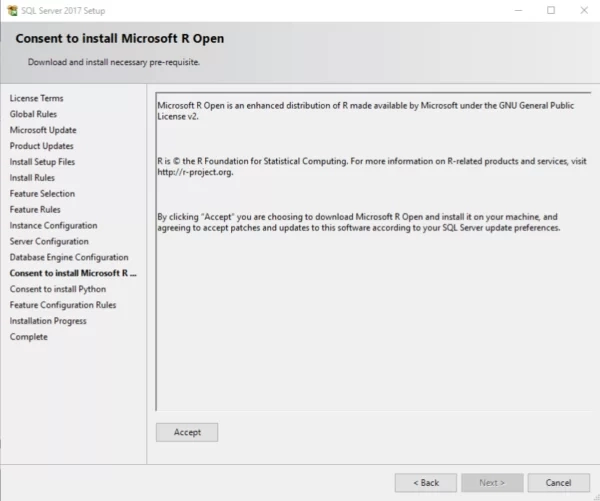Click the SQL Server Setup title bar icon
This screenshot has height=501, width=600.
click(11, 10)
